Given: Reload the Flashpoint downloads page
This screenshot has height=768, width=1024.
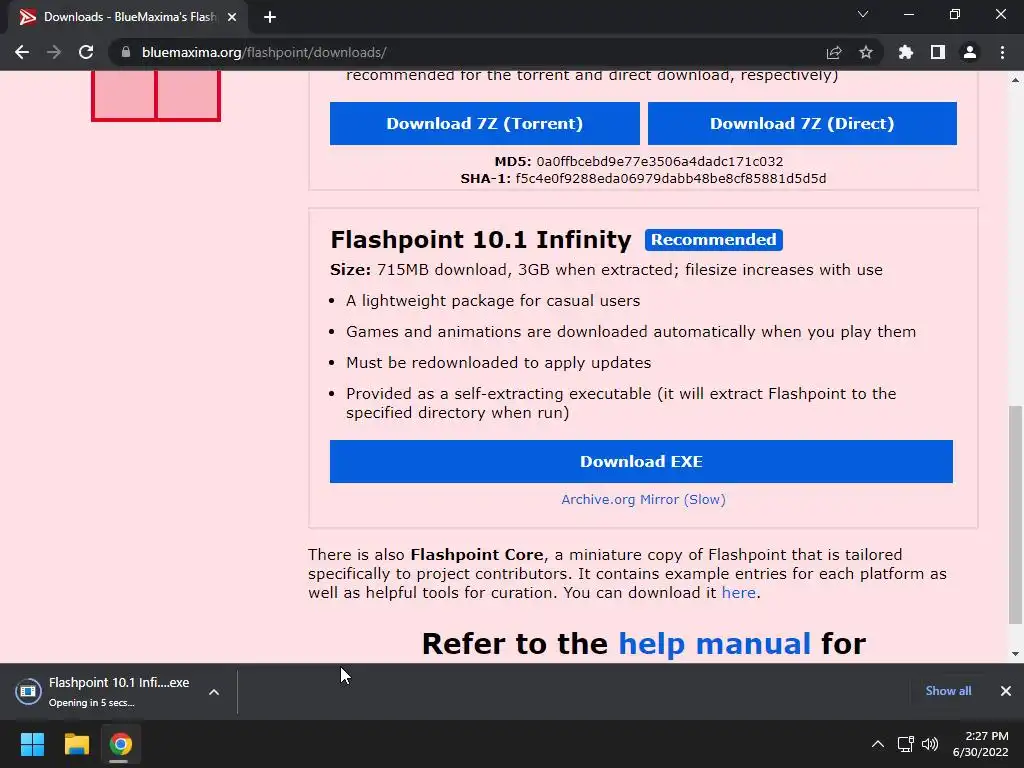Looking at the screenshot, I should pos(86,52).
